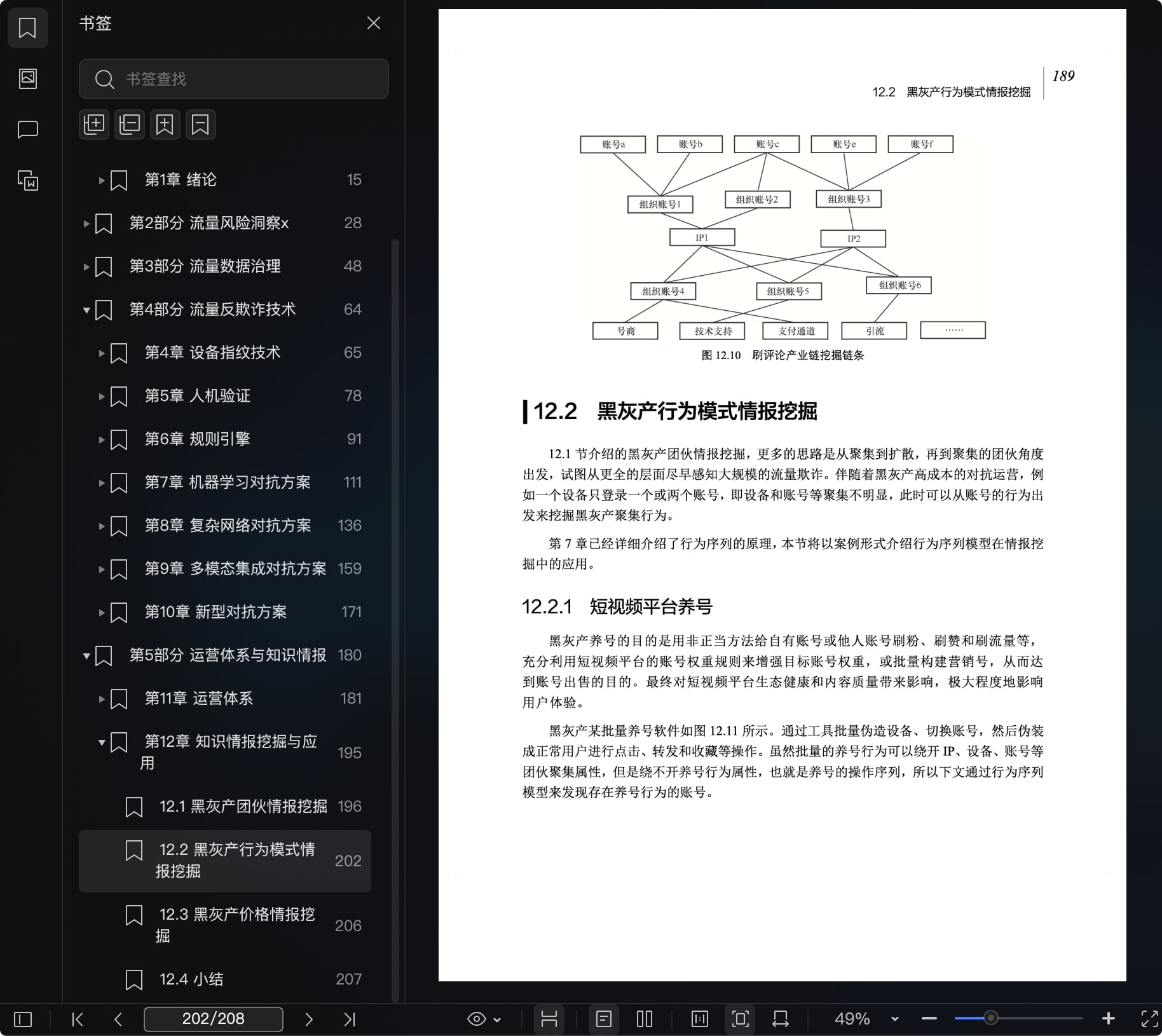Image resolution: width=1162 pixels, height=1036 pixels.
Task: Open the thumbnails panel icon in sidebar
Action: (x=27, y=79)
